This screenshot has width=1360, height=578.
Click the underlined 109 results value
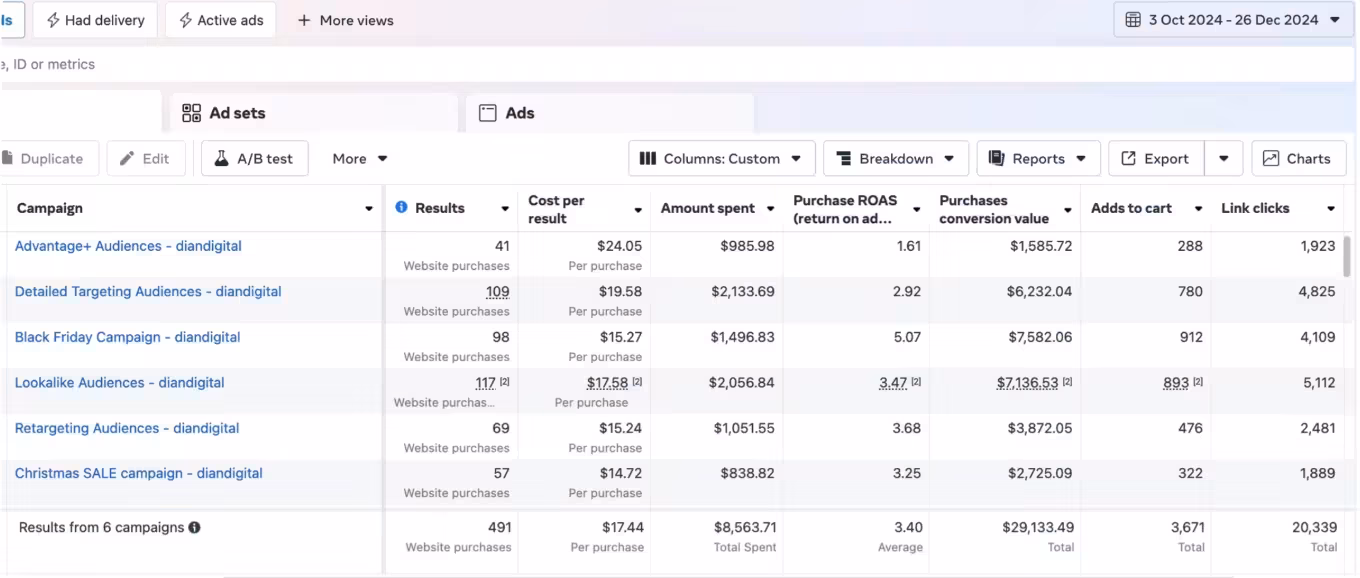pos(498,292)
